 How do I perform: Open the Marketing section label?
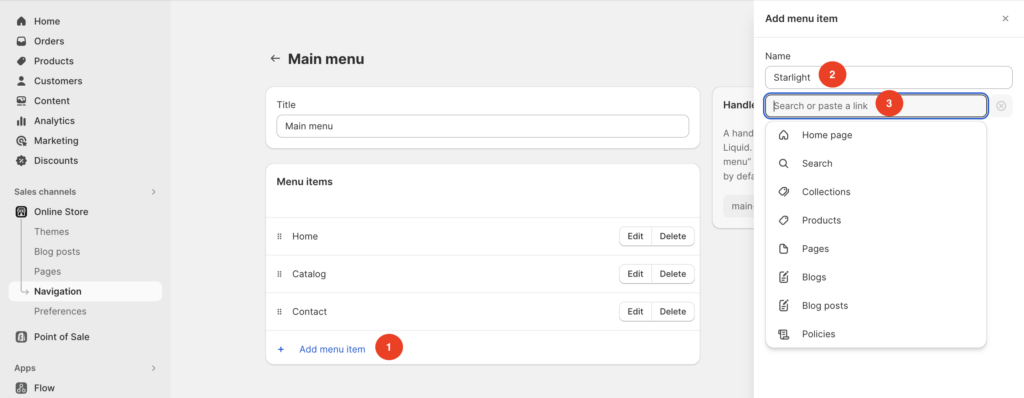click(x=56, y=141)
